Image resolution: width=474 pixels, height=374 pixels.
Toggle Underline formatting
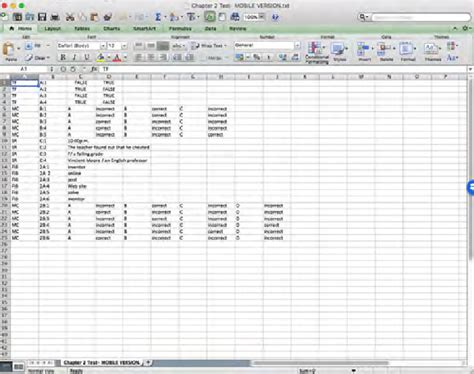[x=86, y=57]
